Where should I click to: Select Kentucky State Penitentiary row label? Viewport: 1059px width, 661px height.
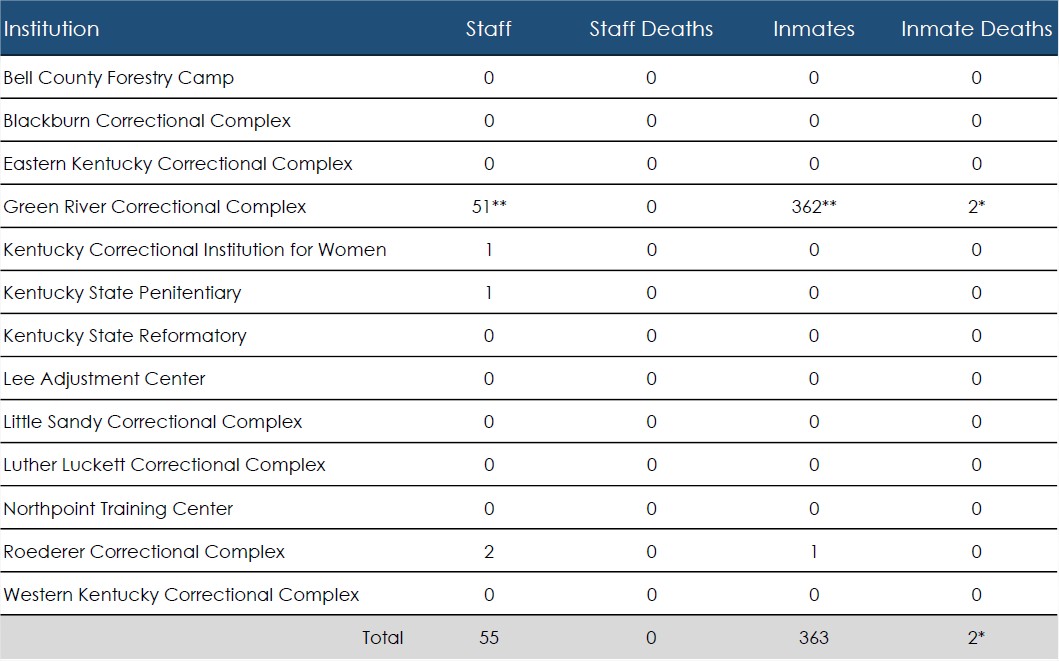click(122, 293)
